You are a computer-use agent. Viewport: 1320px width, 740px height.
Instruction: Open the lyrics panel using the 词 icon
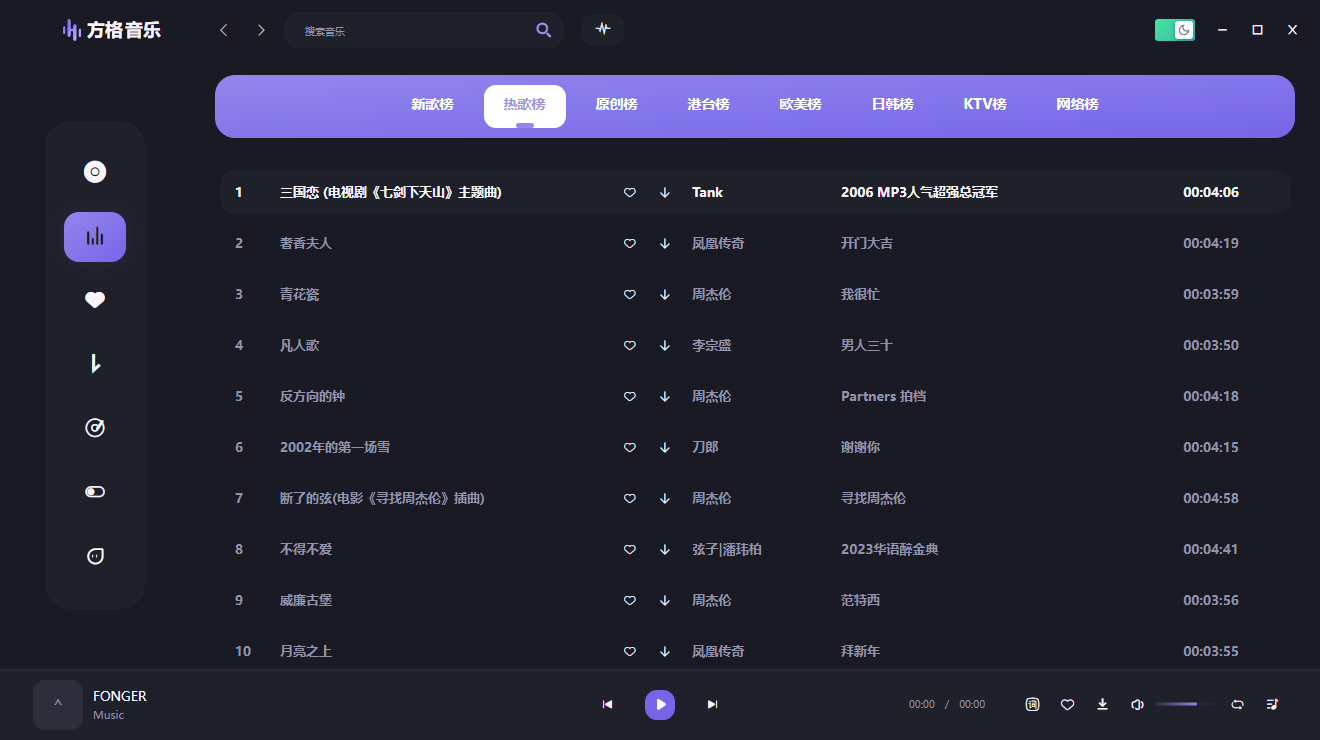[x=1032, y=704]
